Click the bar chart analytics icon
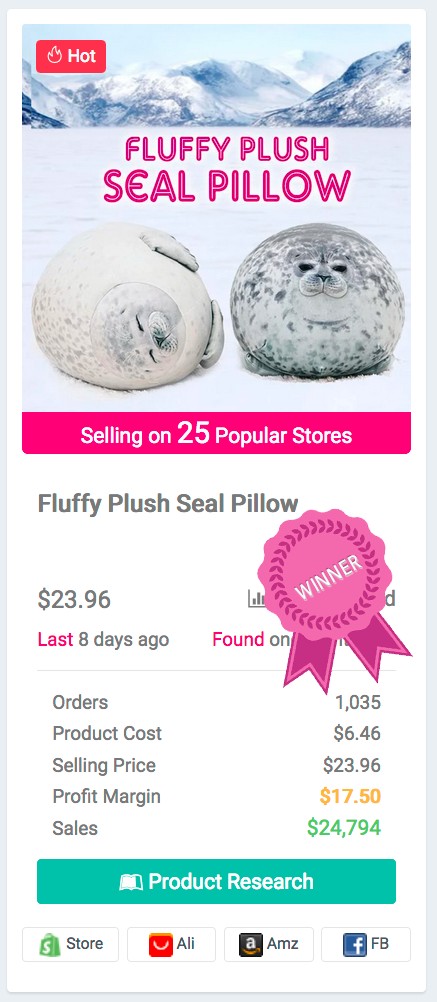The image size is (437, 1002). pos(256,598)
